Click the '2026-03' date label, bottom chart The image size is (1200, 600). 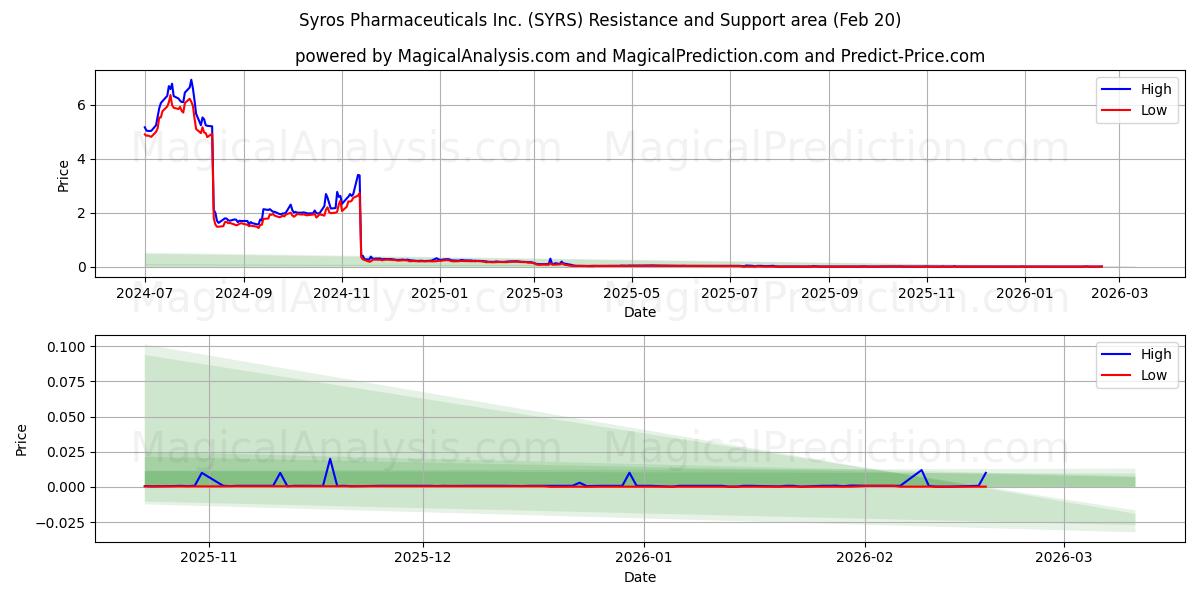[x=1064, y=559]
